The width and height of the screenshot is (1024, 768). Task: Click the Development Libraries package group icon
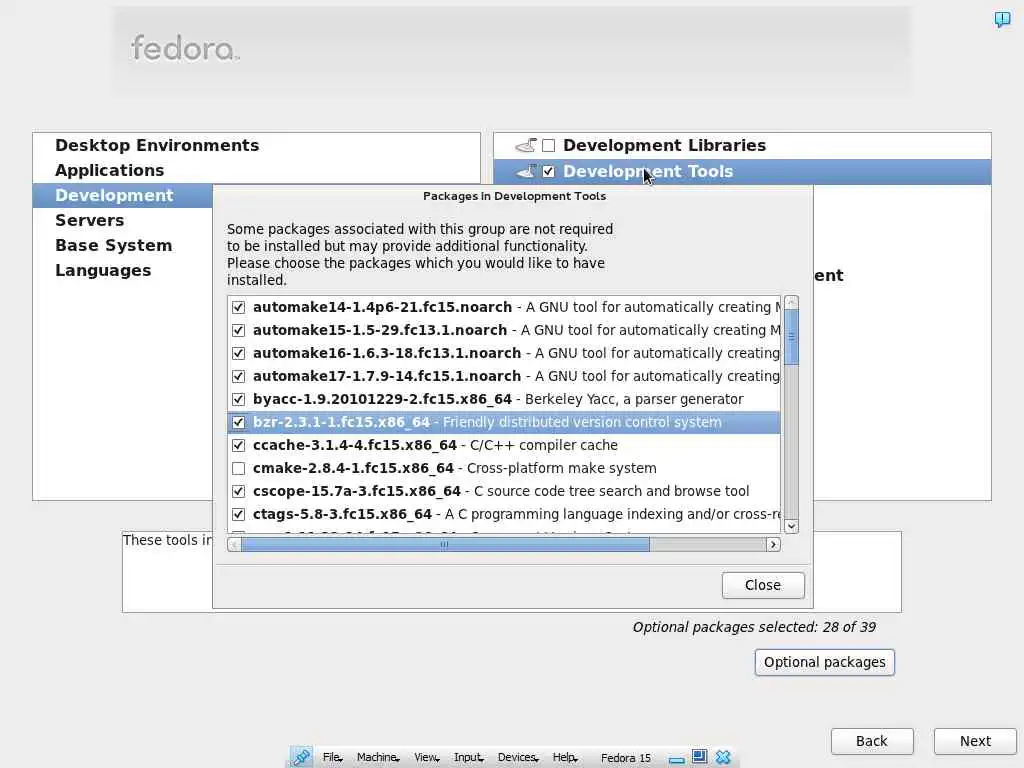526,145
